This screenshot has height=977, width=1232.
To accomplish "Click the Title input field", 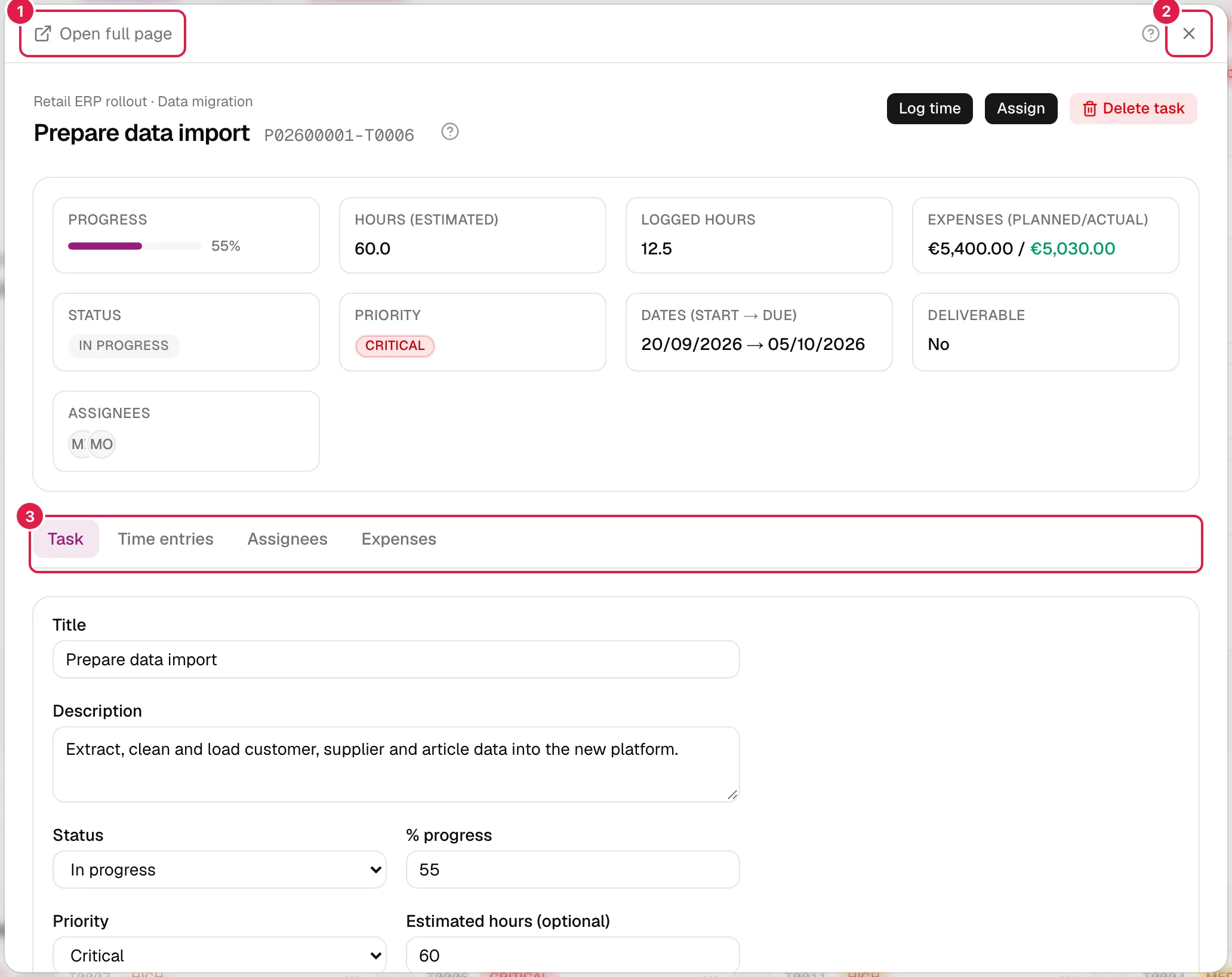I will tap(396, 660).
